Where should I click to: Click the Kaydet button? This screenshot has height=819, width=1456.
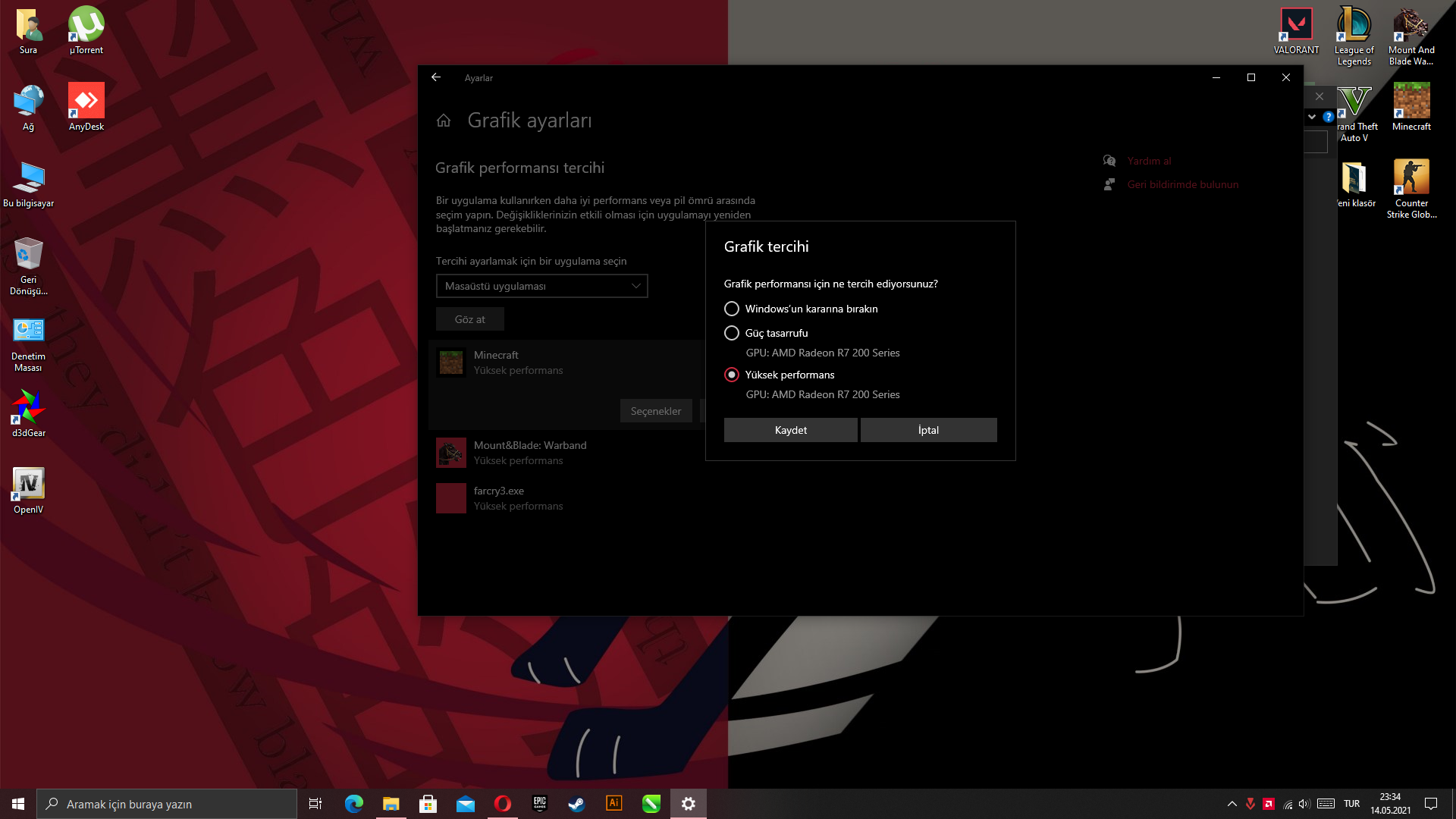point(790,430)
